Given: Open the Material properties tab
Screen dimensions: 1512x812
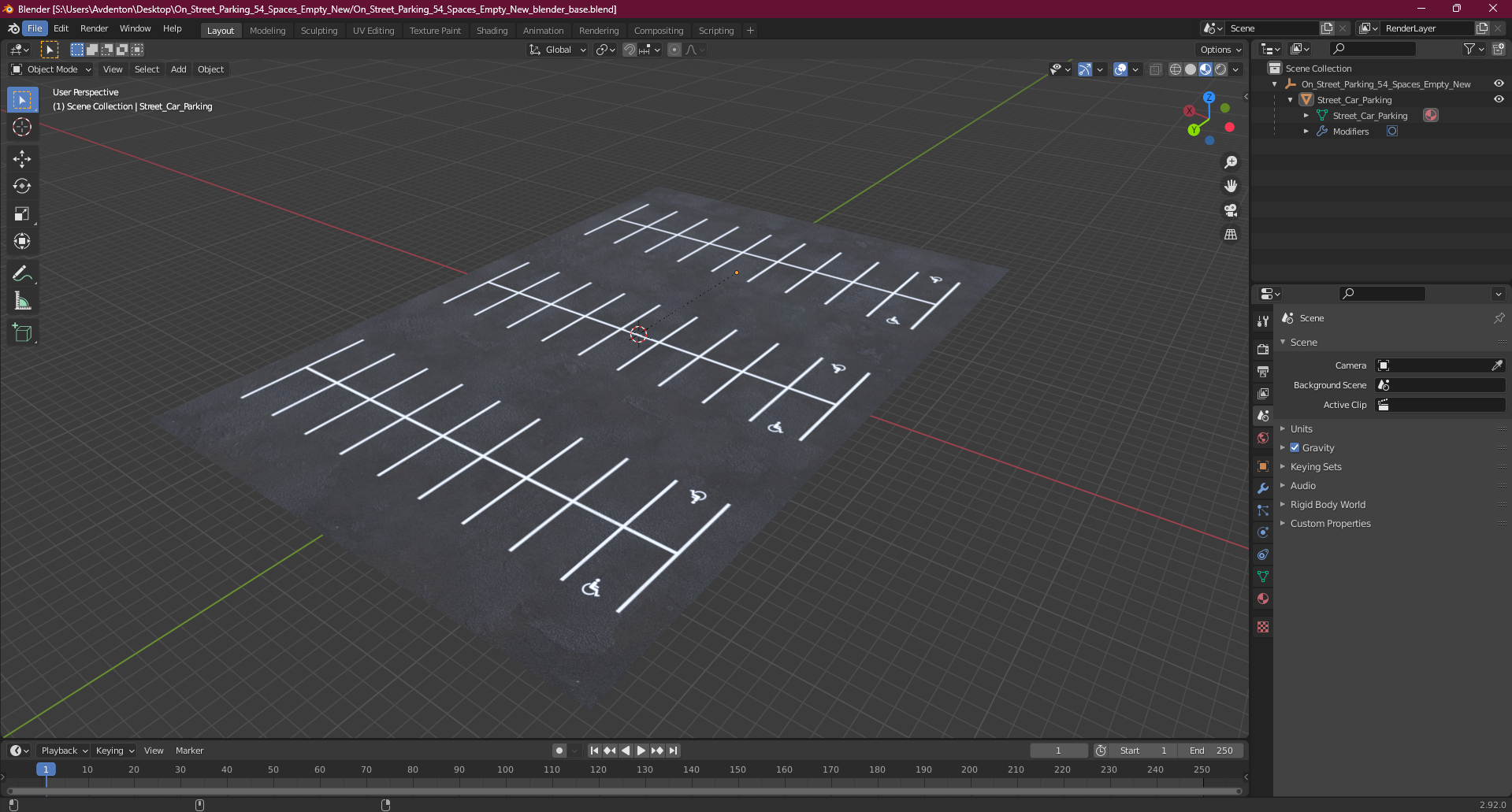Looking at the screenshot, I should (x=1263, y=599).
